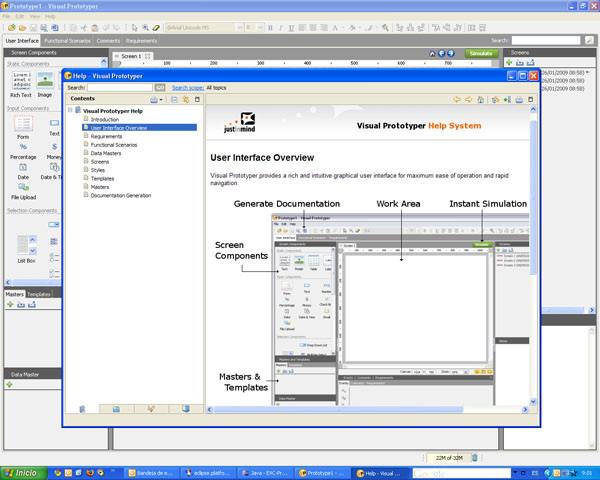This screenshot has height=480, width=600.
Task: Click into the Help Search field
Action: pos(120,88)
